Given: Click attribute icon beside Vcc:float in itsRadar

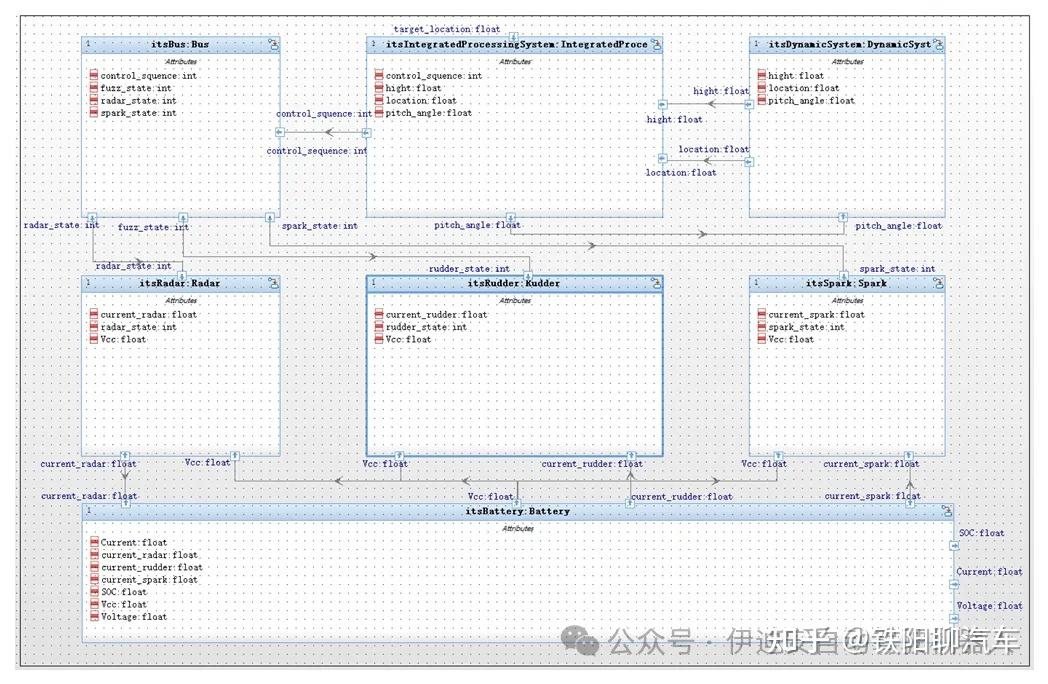Looking at the screenshot, I should (94, 339).
